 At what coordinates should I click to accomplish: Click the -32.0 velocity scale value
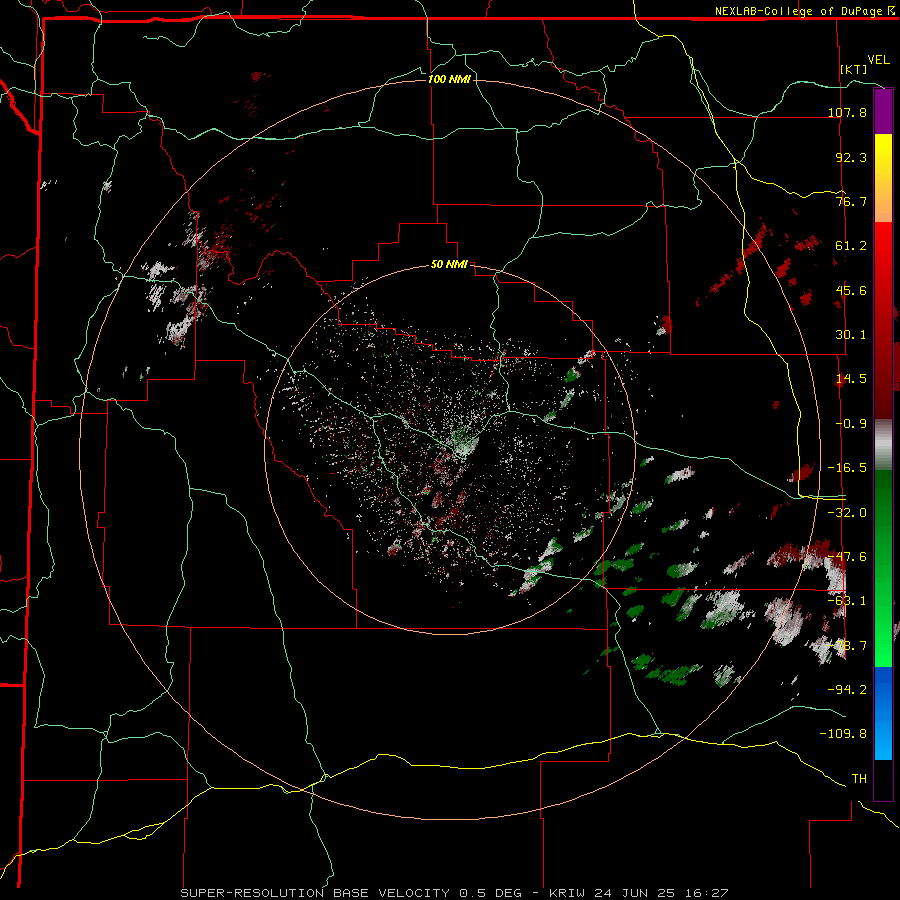[x=847, y=513]
